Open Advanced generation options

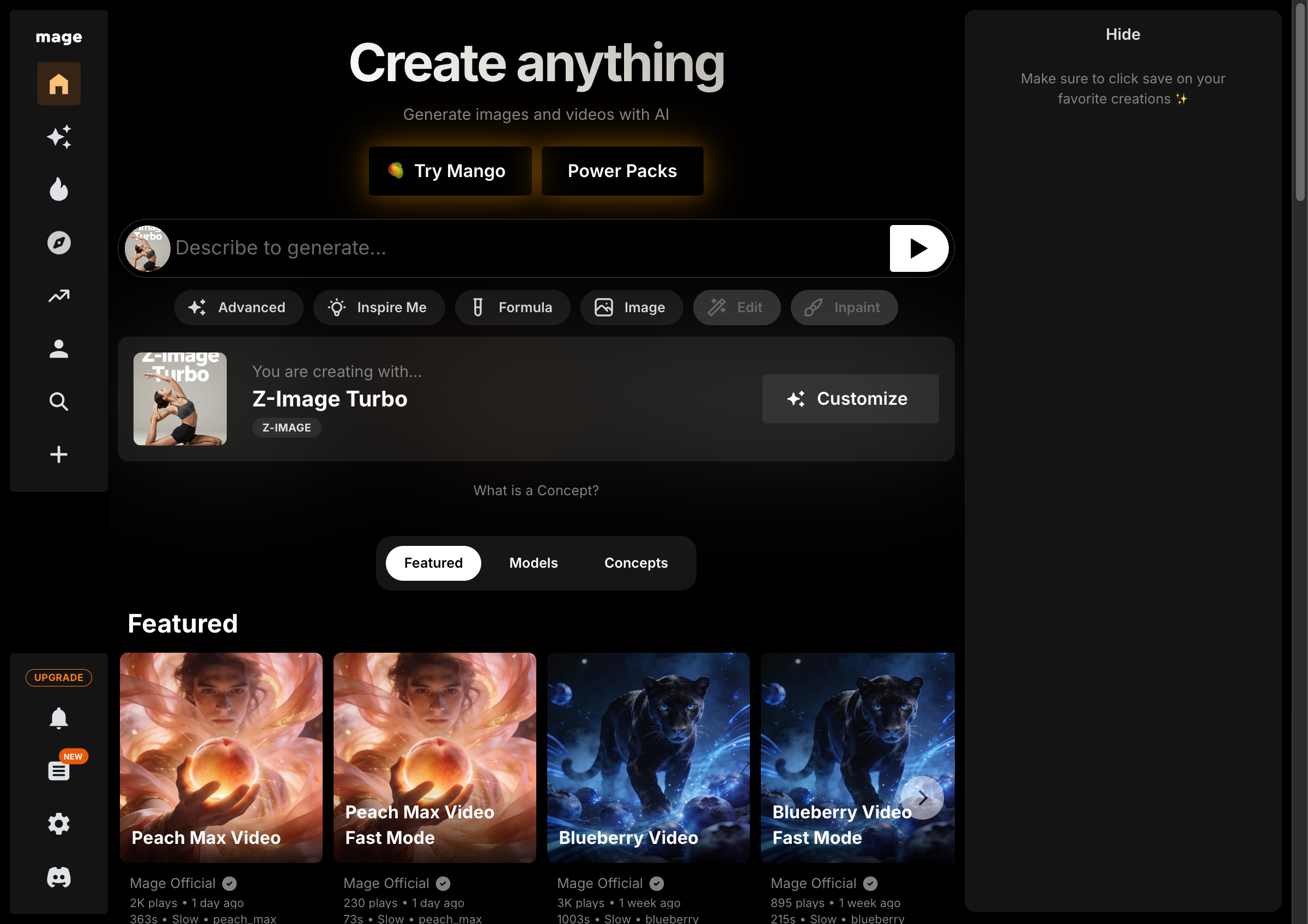pos(238,307)
